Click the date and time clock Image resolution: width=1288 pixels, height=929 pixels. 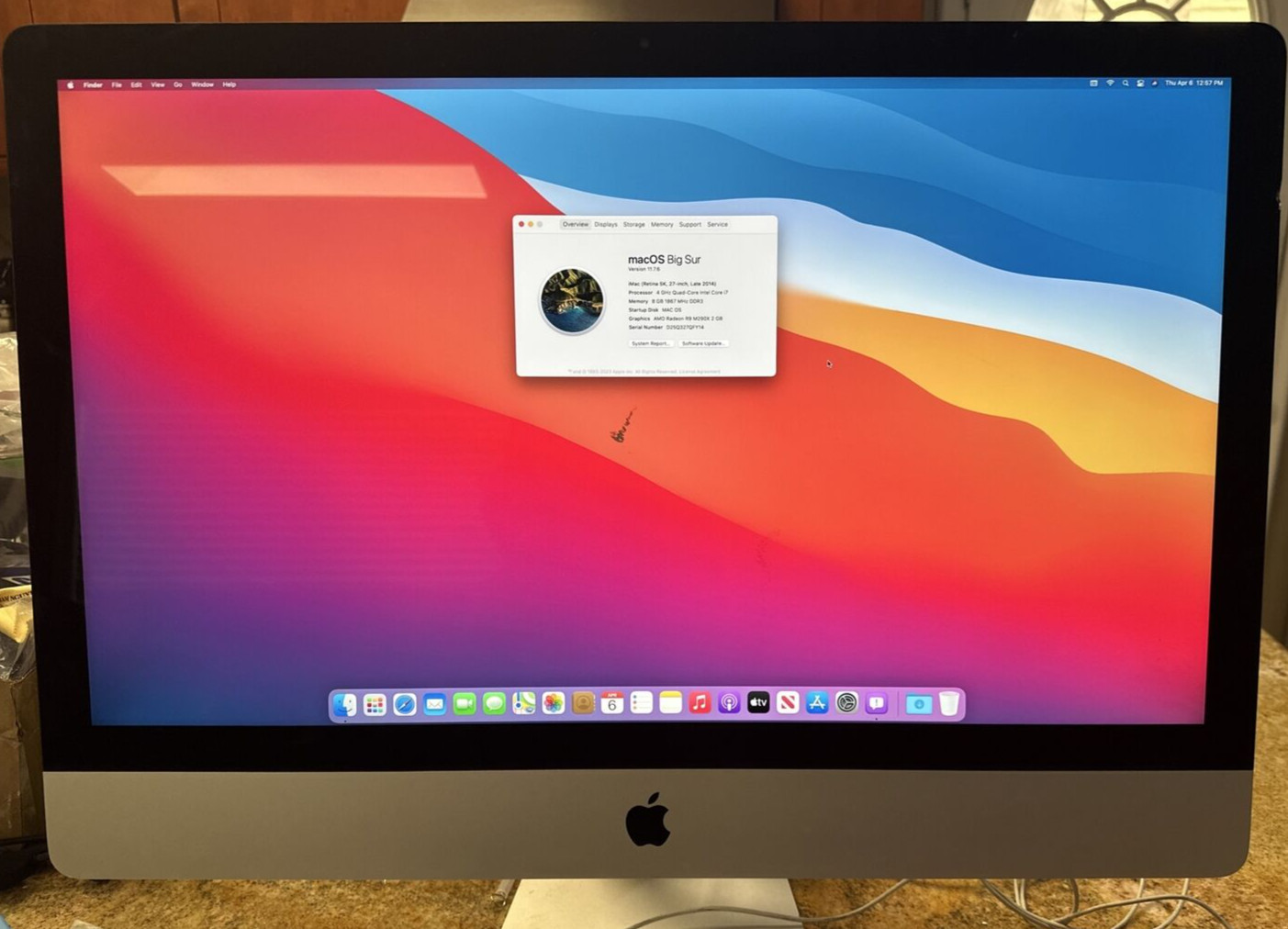pos(1194,83)
